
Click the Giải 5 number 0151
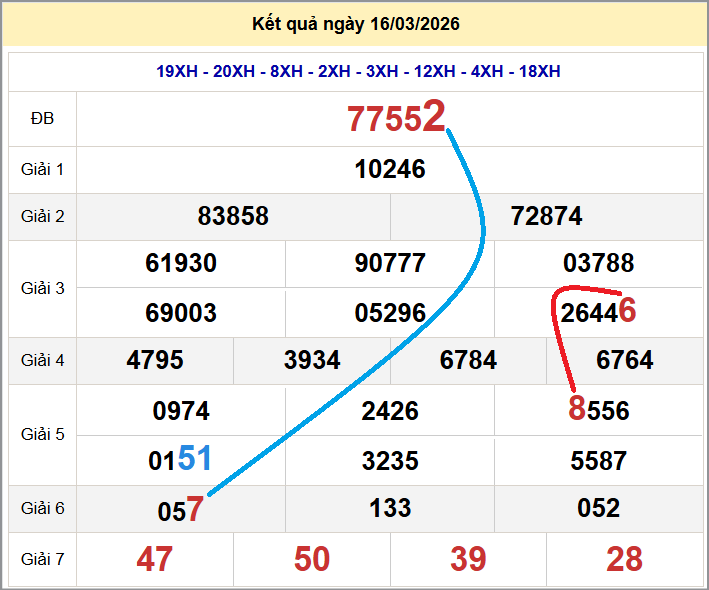pyautogui.click(x=181, y=460)
